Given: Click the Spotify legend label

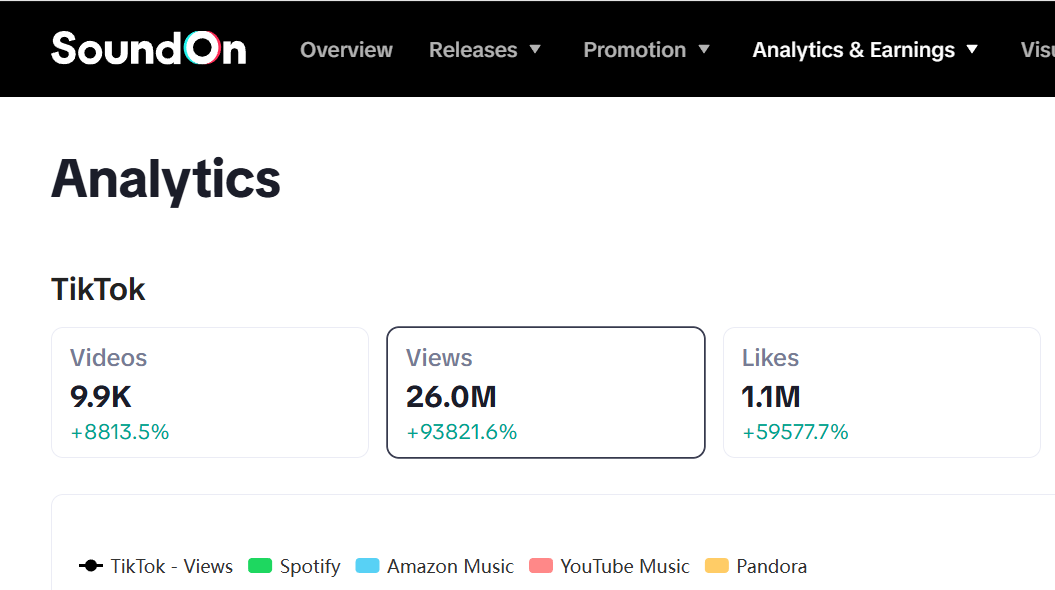Looking at the screenshot, I should [310, 567].
